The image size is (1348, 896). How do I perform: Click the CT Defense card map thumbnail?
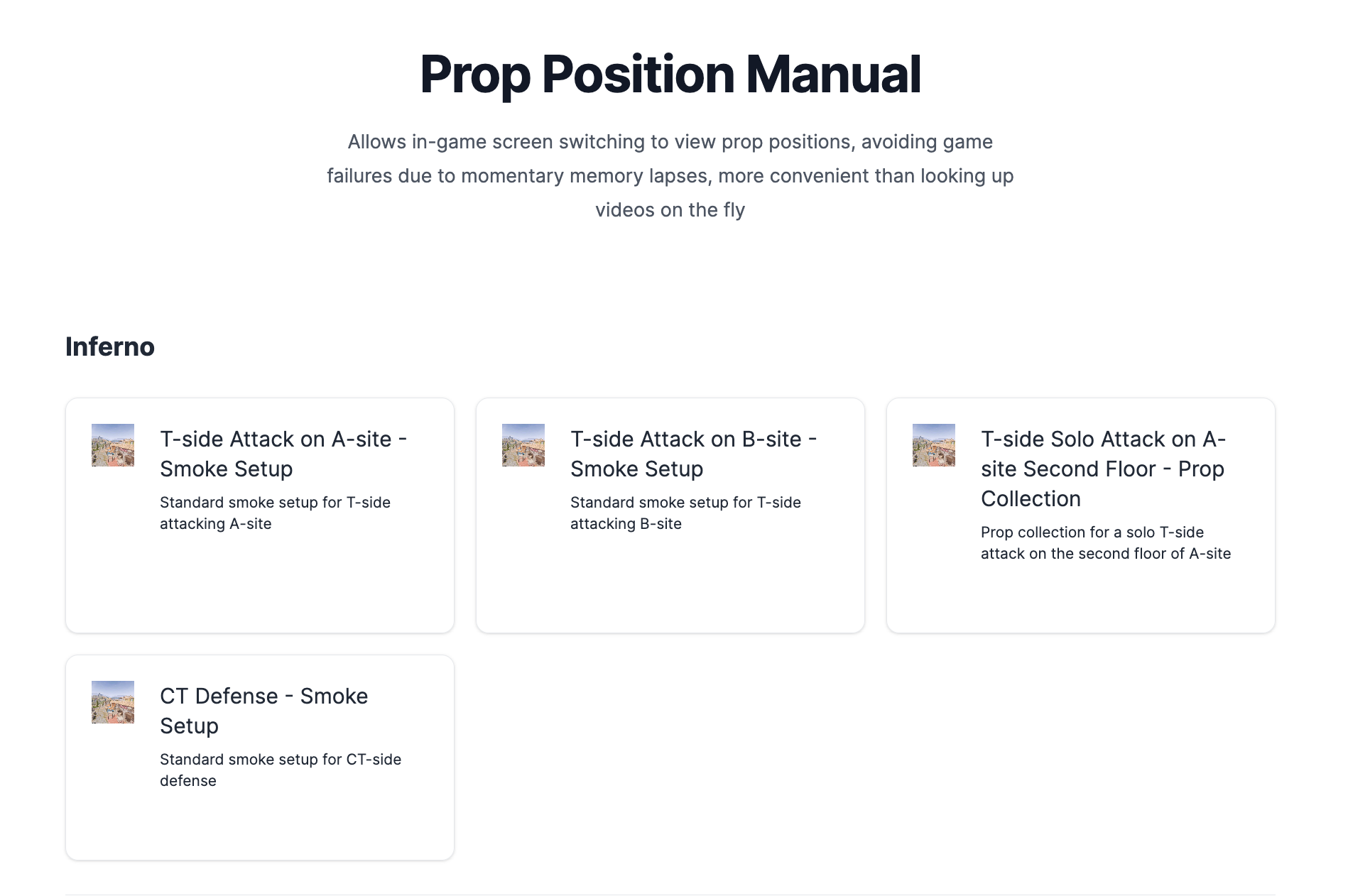point(113,702)
